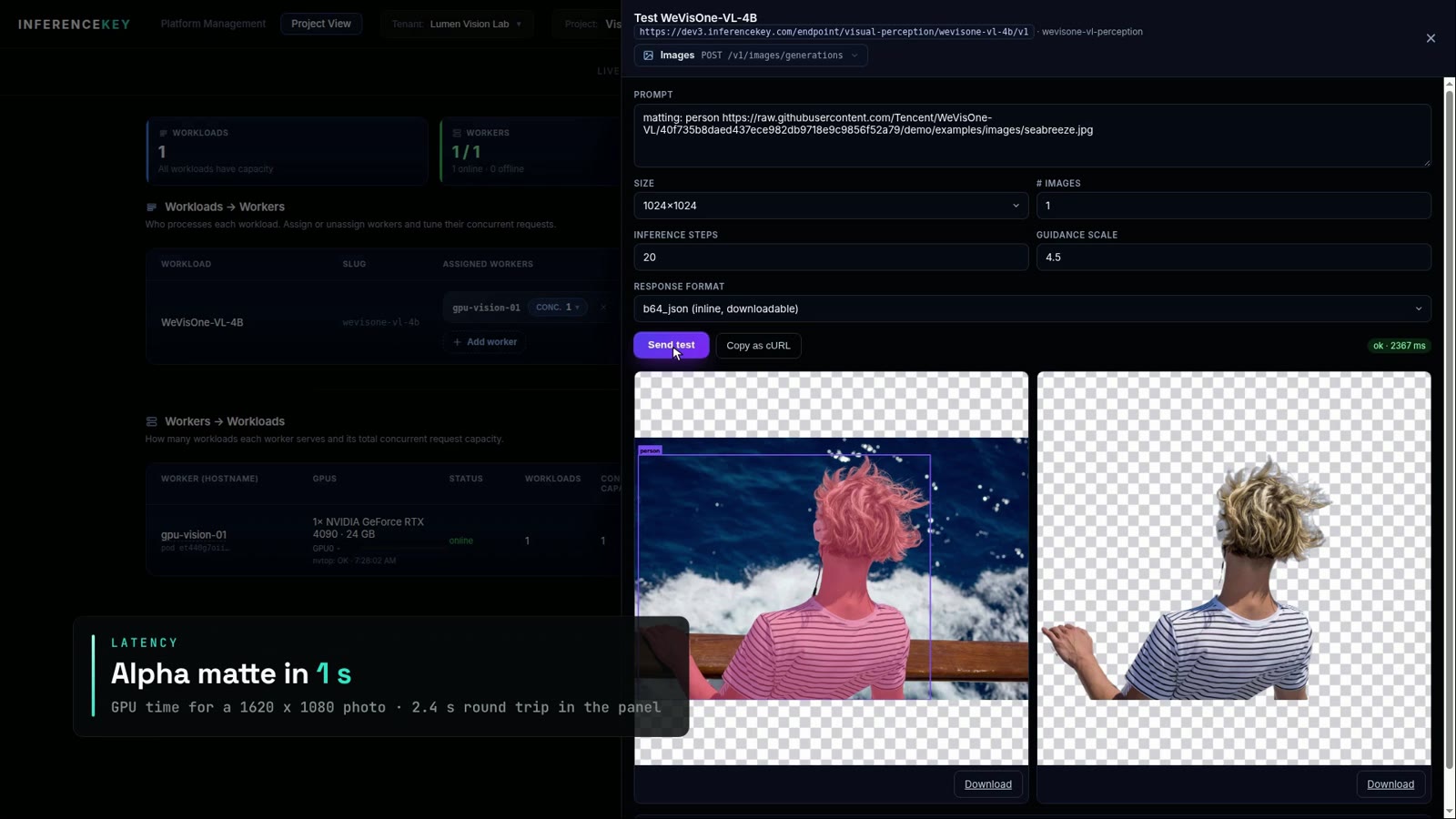Focus the # Images input field
The width and height of the screenshot is (1456, 819).
click(1233, 206)
